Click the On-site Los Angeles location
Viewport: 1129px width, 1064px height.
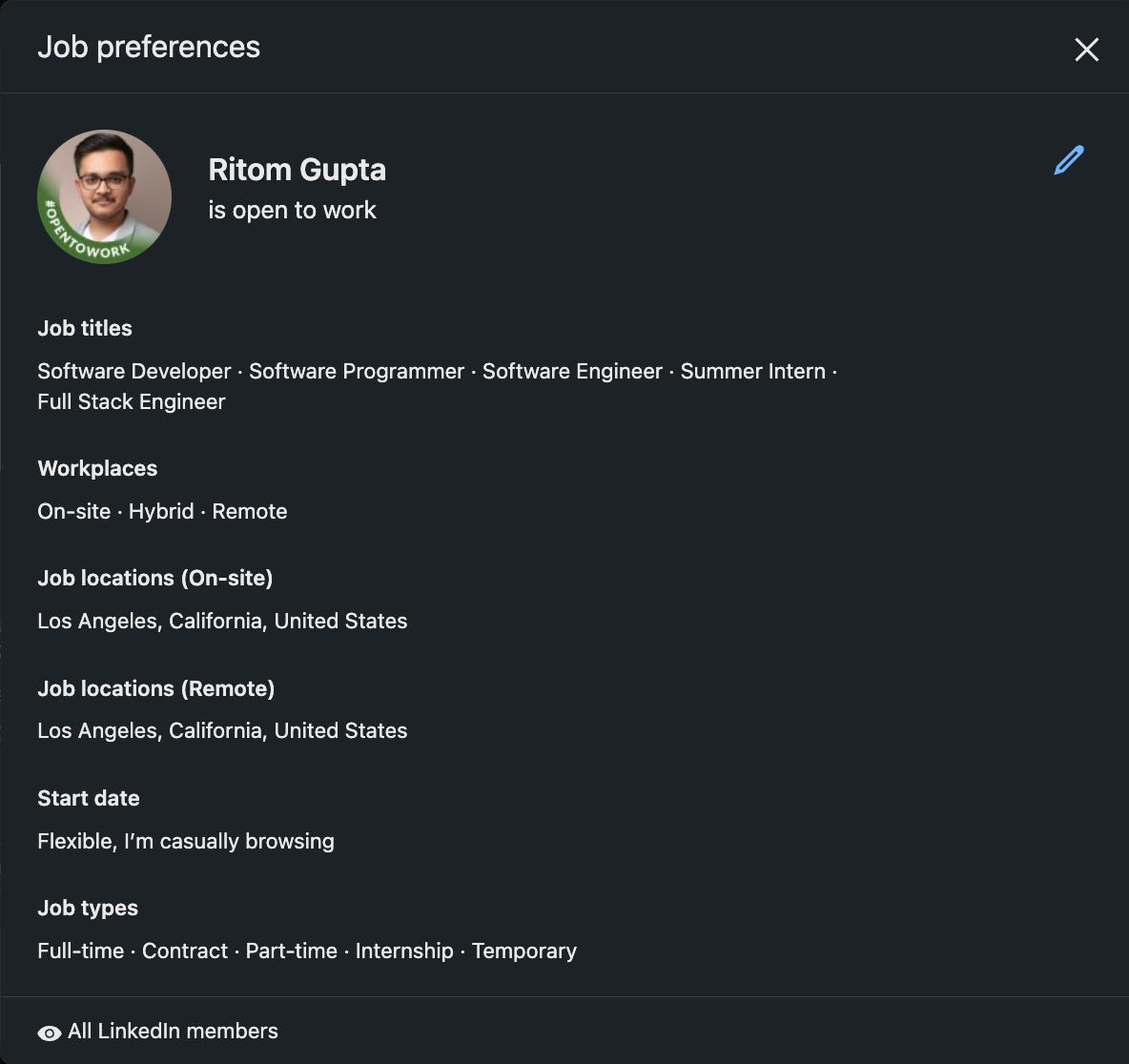pos(222,621)
